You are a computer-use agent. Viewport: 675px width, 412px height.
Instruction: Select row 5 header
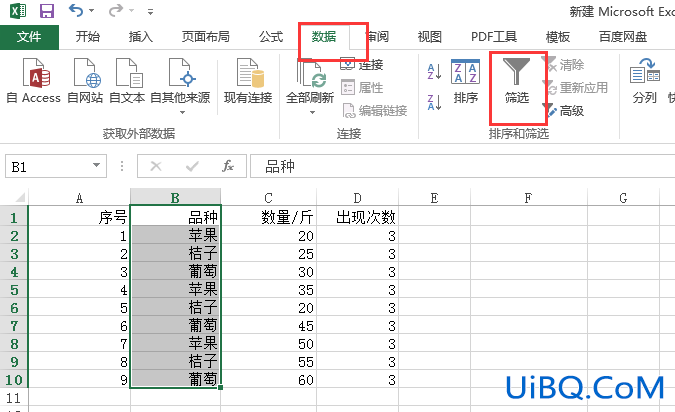(14, 289)
